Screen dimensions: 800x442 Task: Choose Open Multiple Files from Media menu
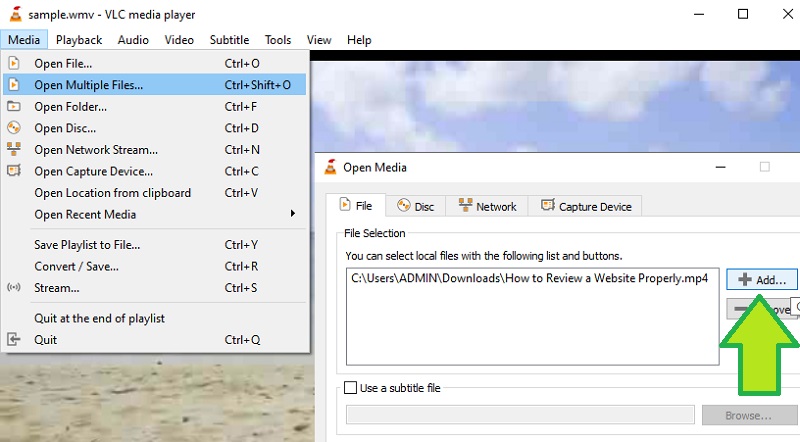[x=88, y=85]
